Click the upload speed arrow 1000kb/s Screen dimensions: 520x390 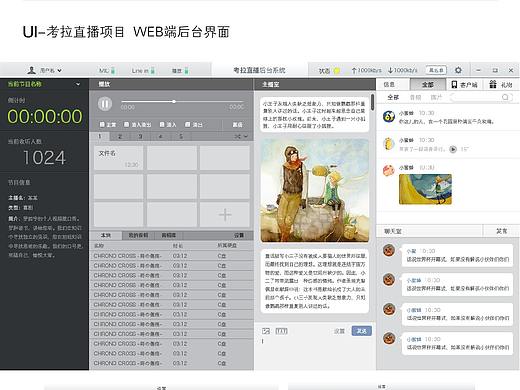point(354,70)
